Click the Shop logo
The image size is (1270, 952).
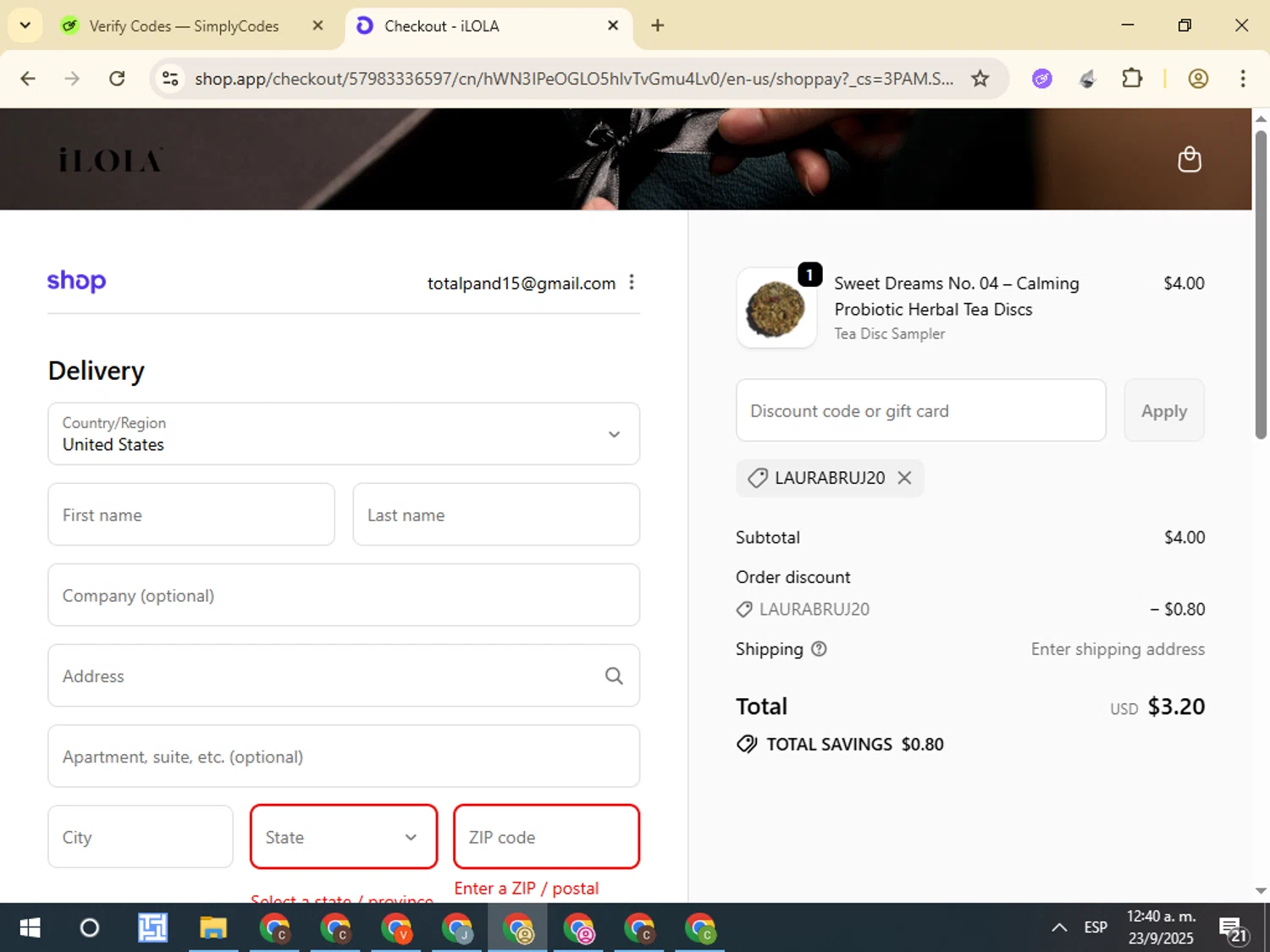pos(76,281)
